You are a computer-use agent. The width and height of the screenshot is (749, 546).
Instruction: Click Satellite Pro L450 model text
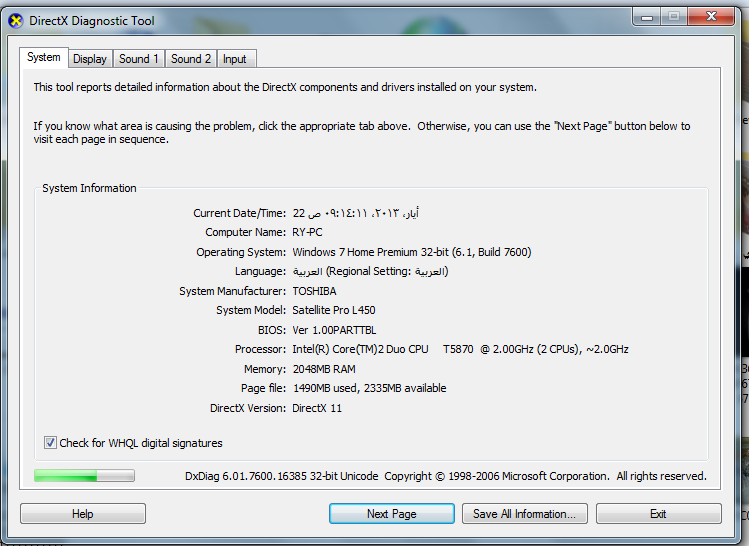(x=334, y=310)
